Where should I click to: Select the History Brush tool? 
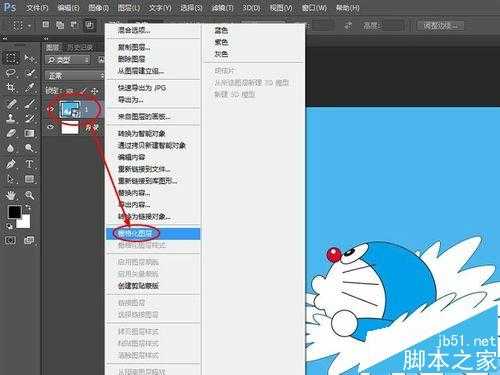coord(29,118)
